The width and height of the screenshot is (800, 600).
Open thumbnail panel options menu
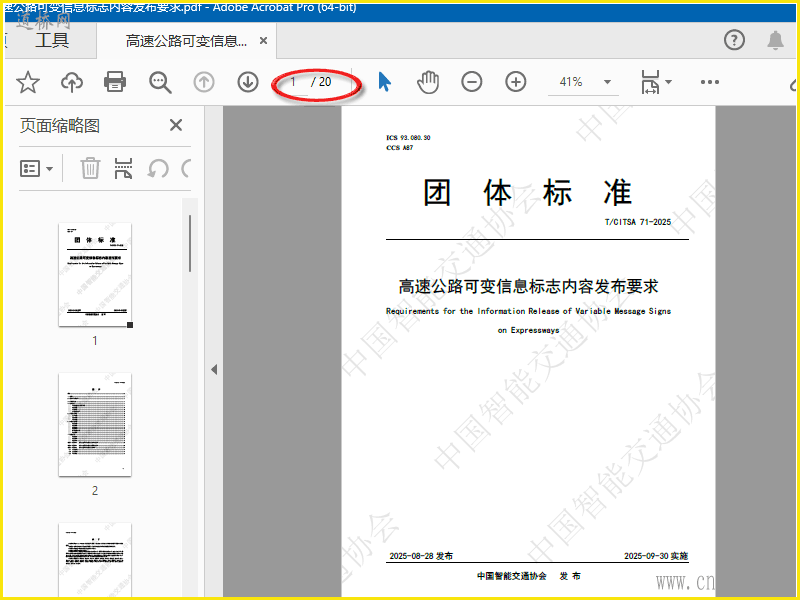point(36,168)
